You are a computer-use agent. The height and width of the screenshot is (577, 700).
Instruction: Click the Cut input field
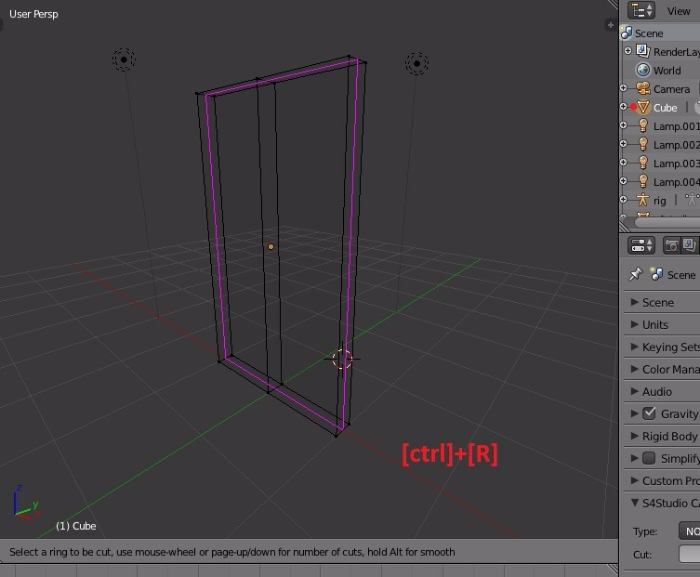pyautogui.click(x=688, y=554)
